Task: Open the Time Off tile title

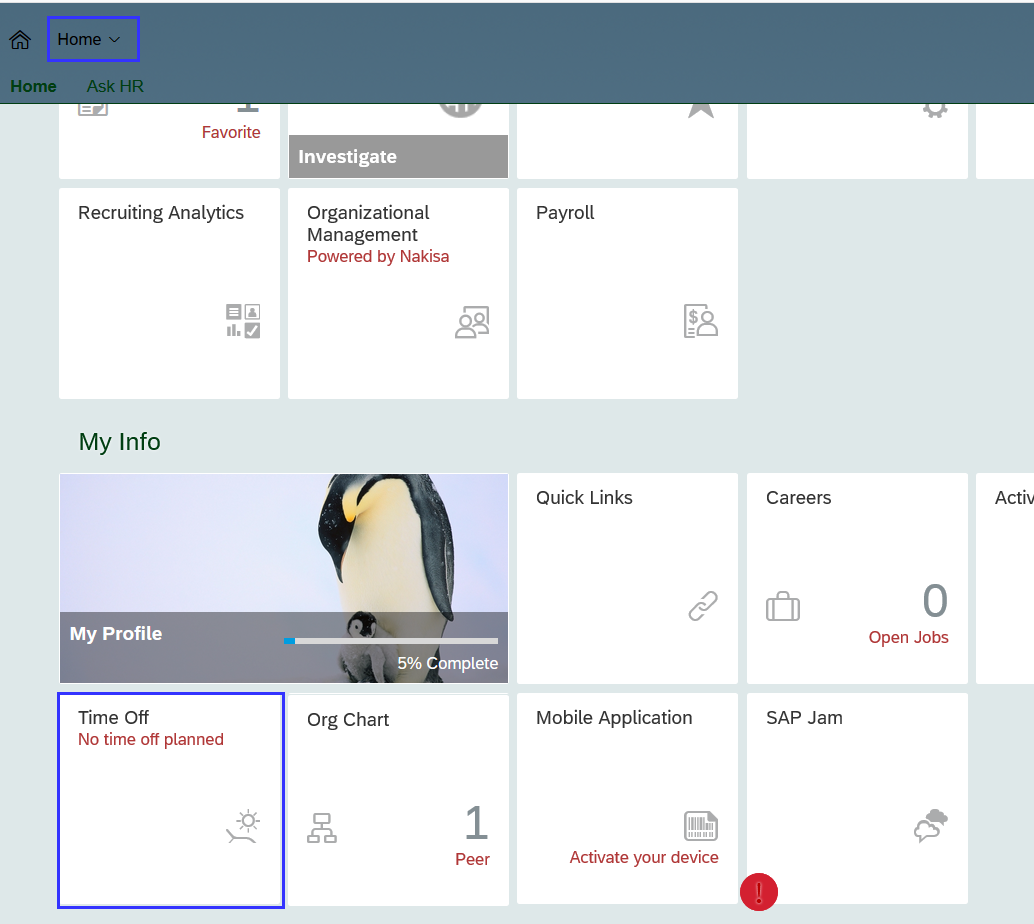Action: (113, 718)
